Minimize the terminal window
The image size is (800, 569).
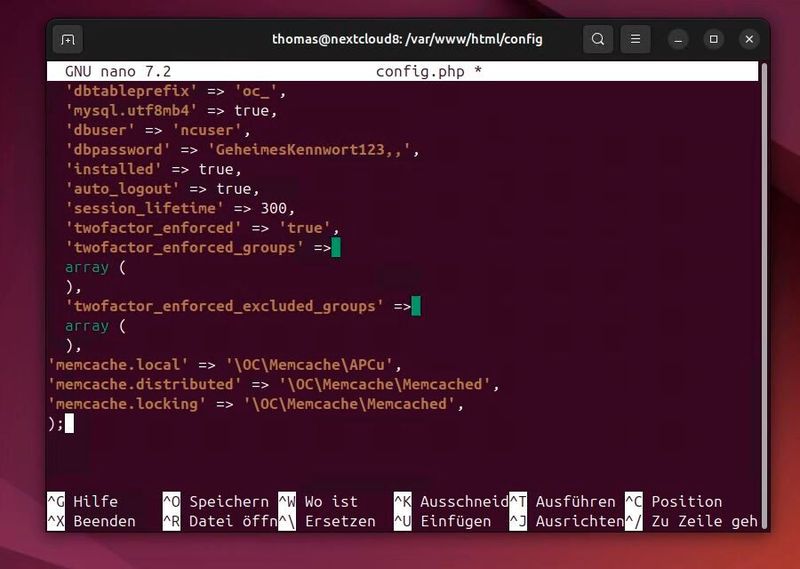click(678, 39)
